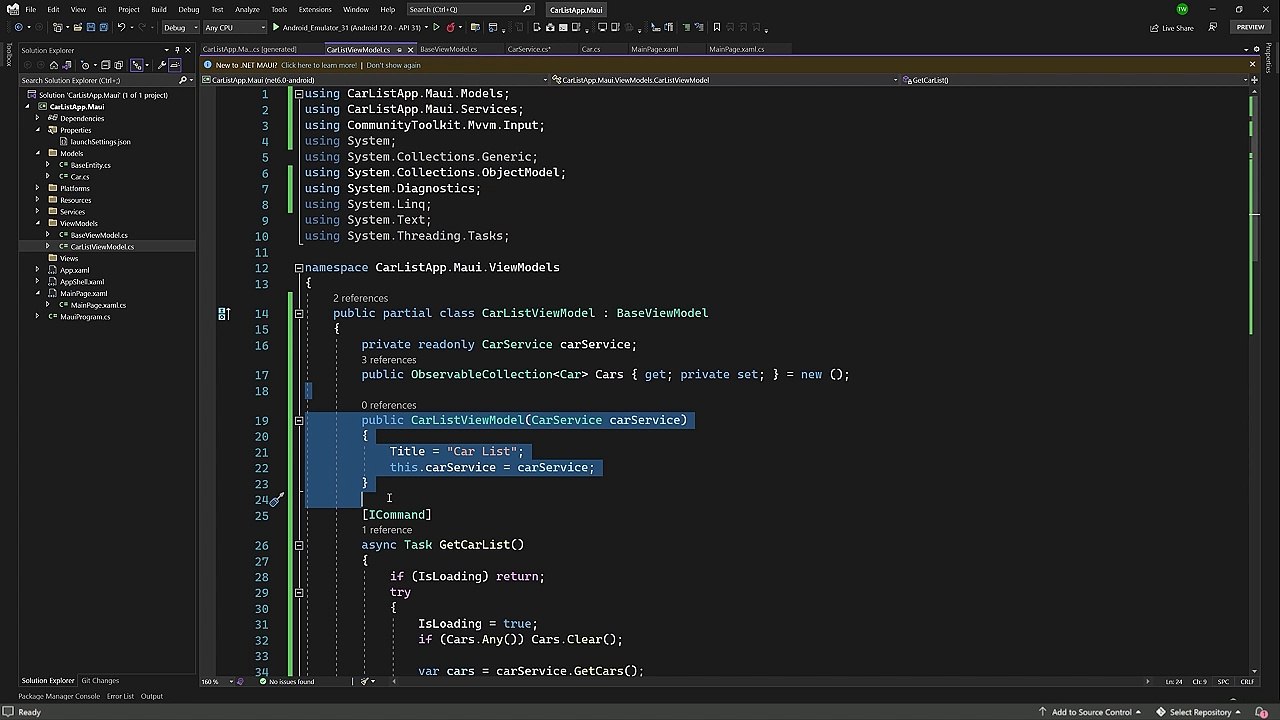The width and height of the screenshot is (1280, 720).
Task: Click the 'Click here to learn more!' link
Action: click(x=319, y=65)
